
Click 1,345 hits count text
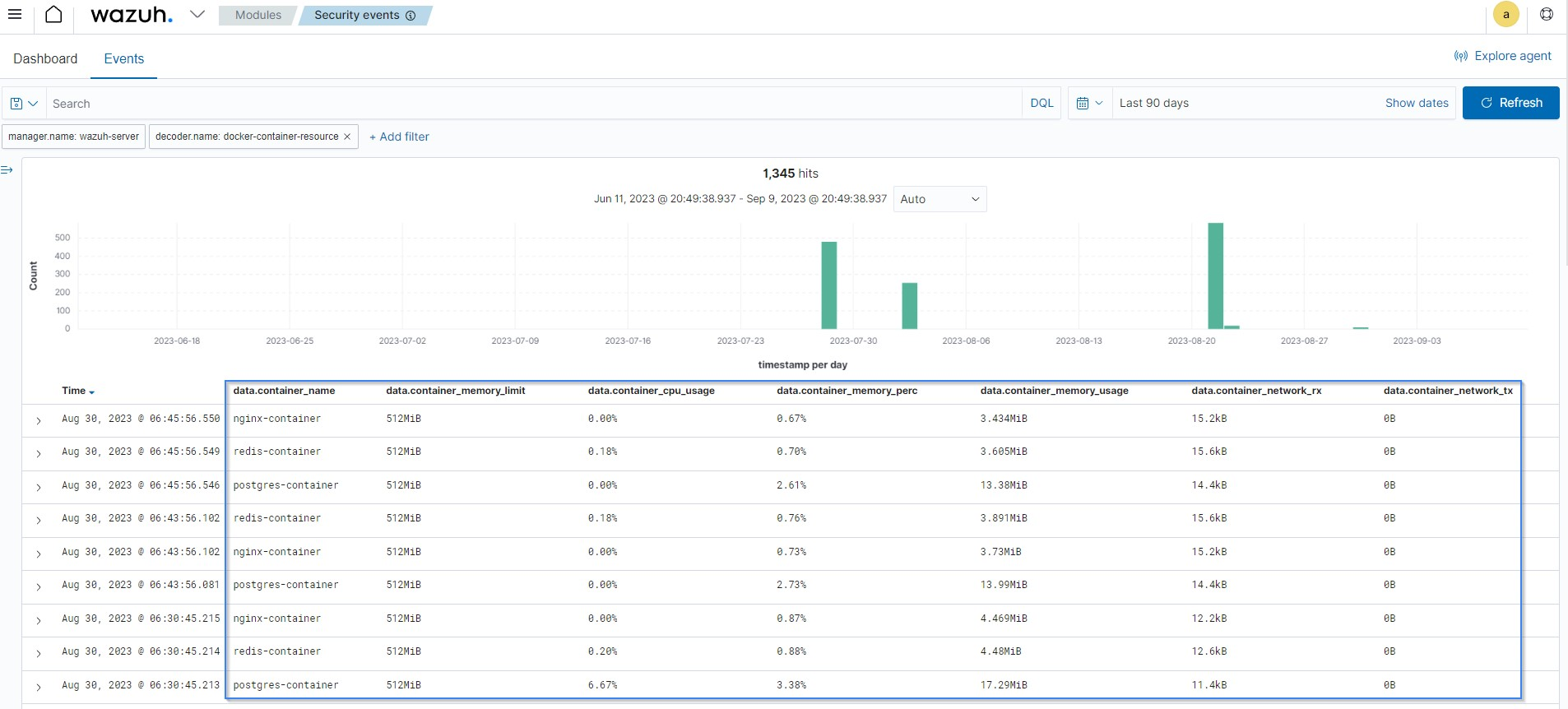point(790,174)
